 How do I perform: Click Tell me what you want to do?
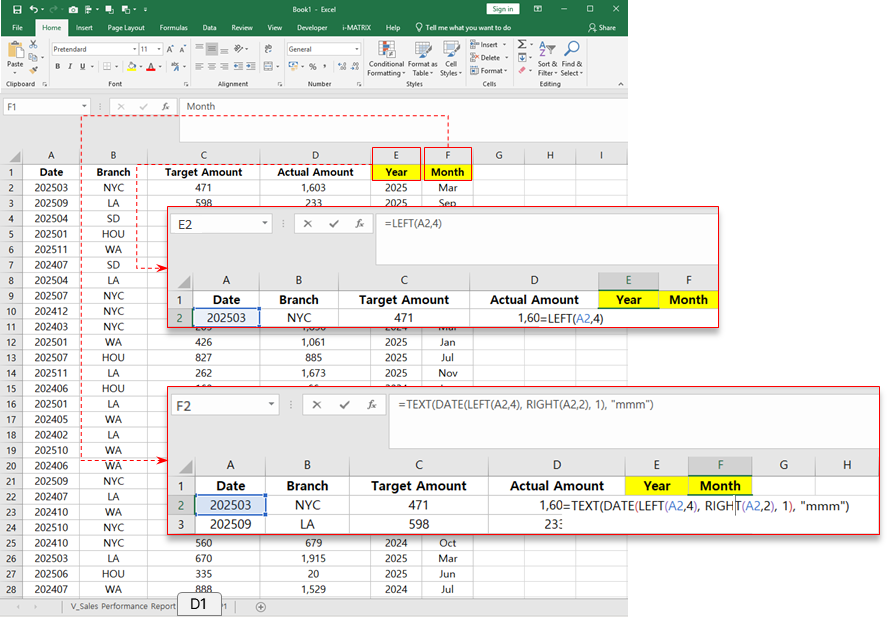466,27
